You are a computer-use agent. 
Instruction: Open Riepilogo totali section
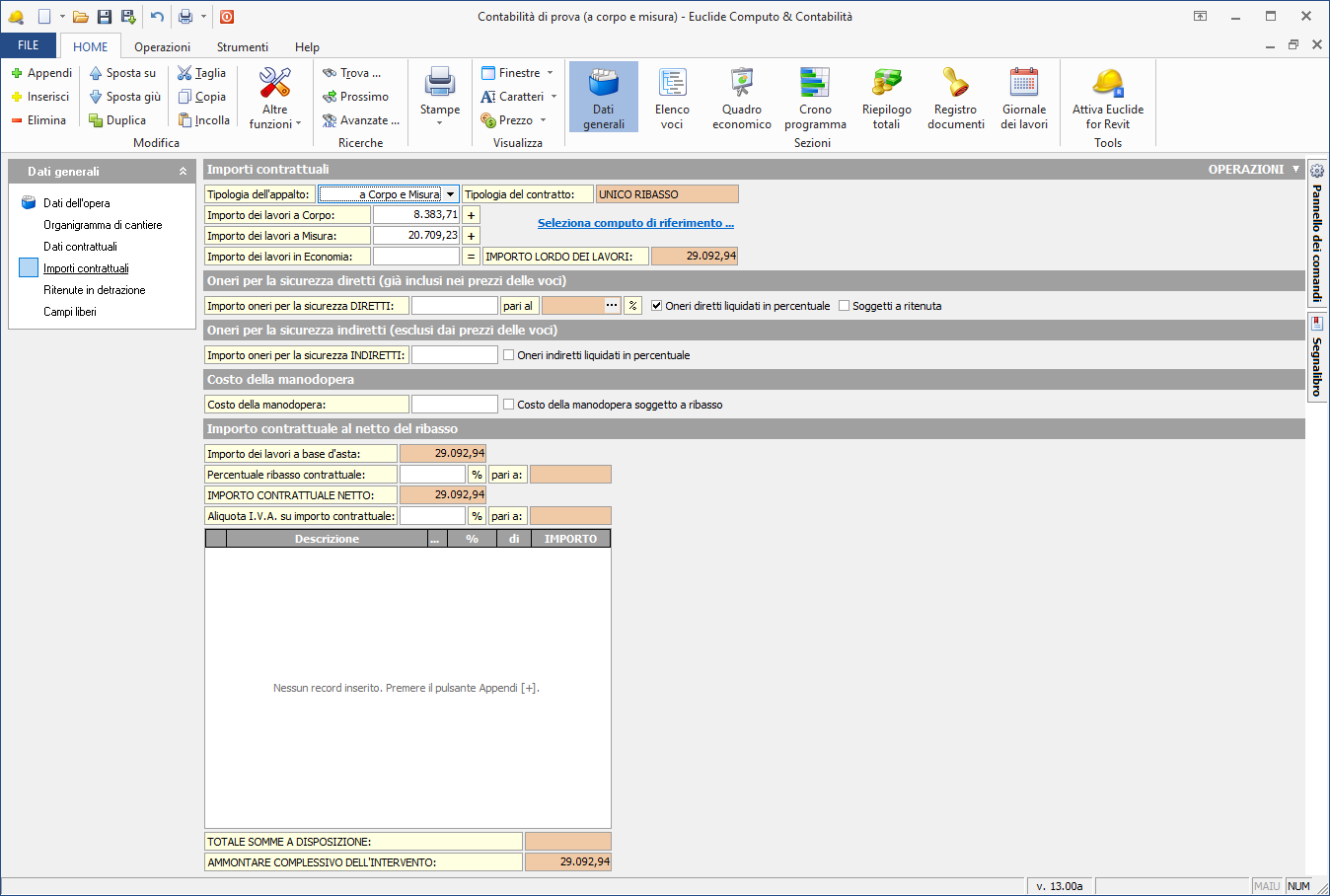886,98
